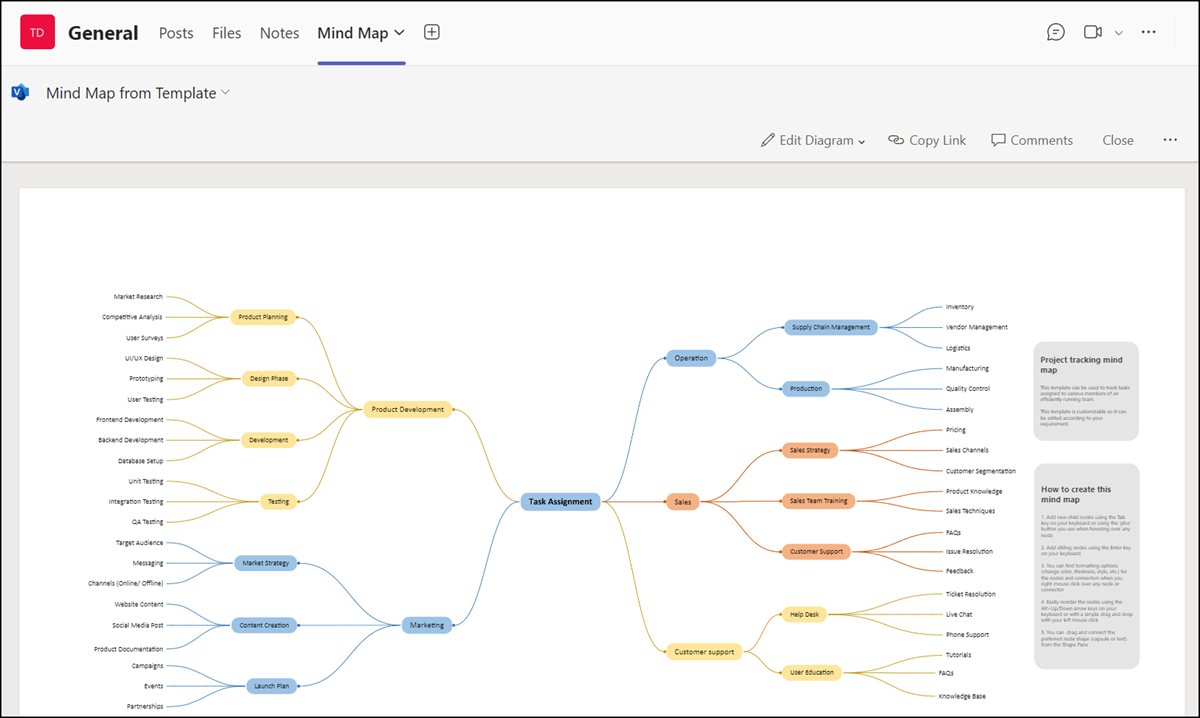Viewport: 1200px width, 718px height.
Task: Switch to the Files tab
Action: pos(227,33)
